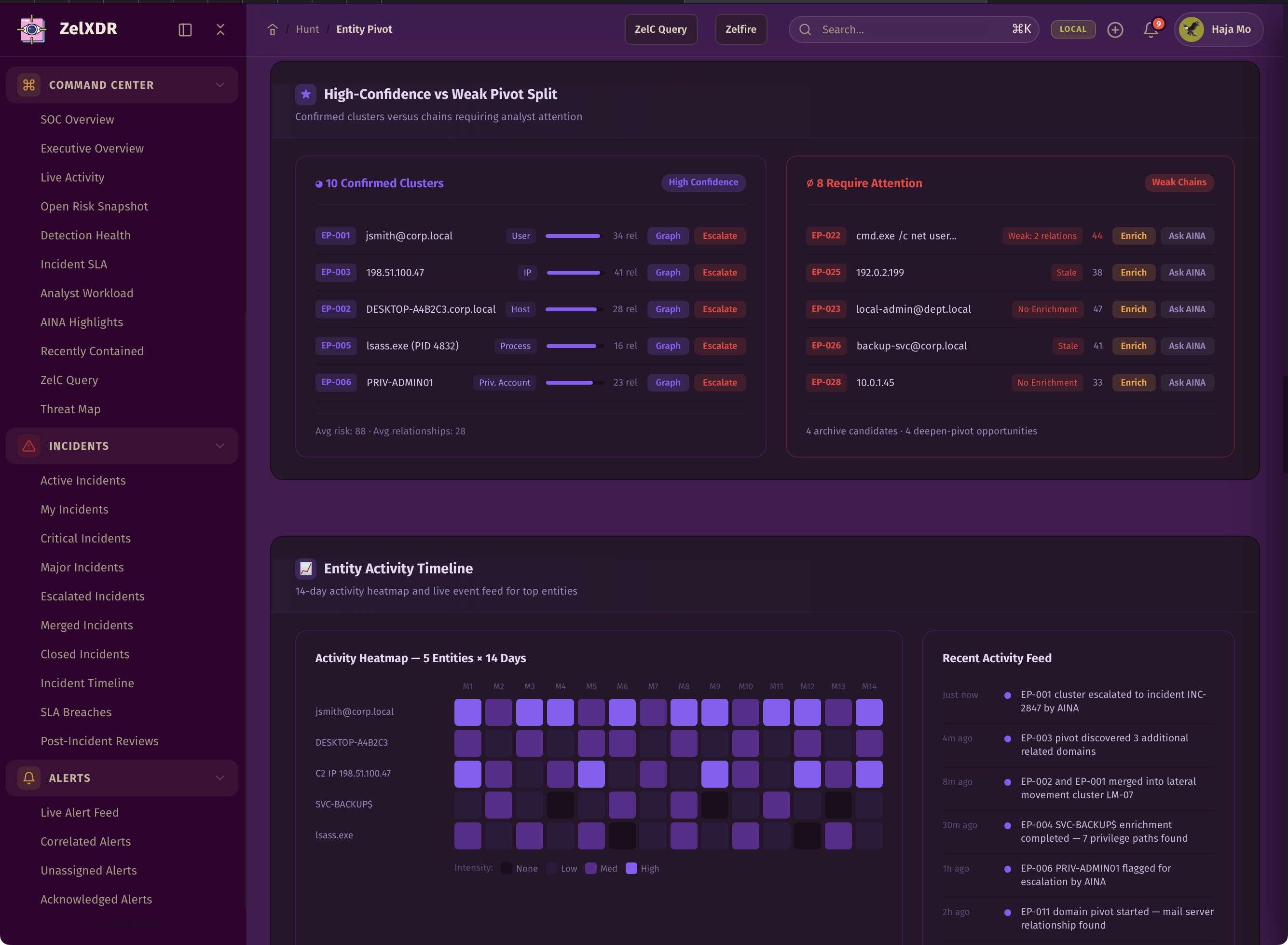Open Threat Map in sidebar

coord(70,409)
